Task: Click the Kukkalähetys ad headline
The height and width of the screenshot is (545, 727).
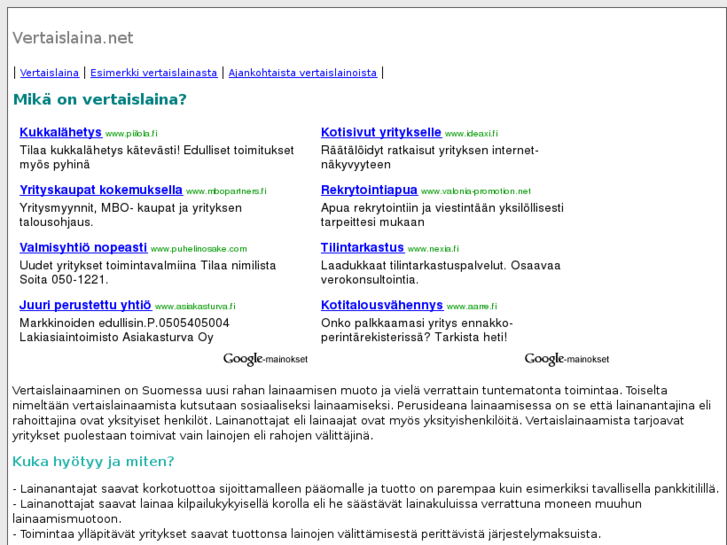Action: 61,132
